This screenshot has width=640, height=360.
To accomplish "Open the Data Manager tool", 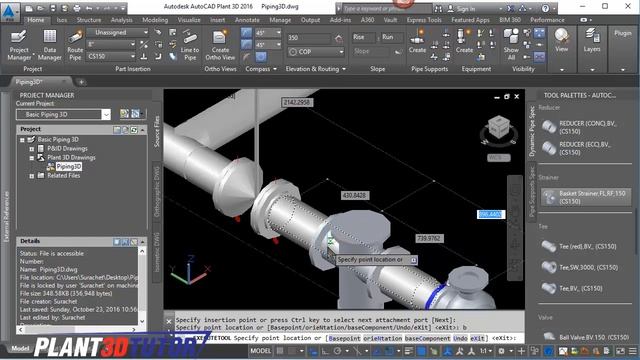I will click(49, 45).
